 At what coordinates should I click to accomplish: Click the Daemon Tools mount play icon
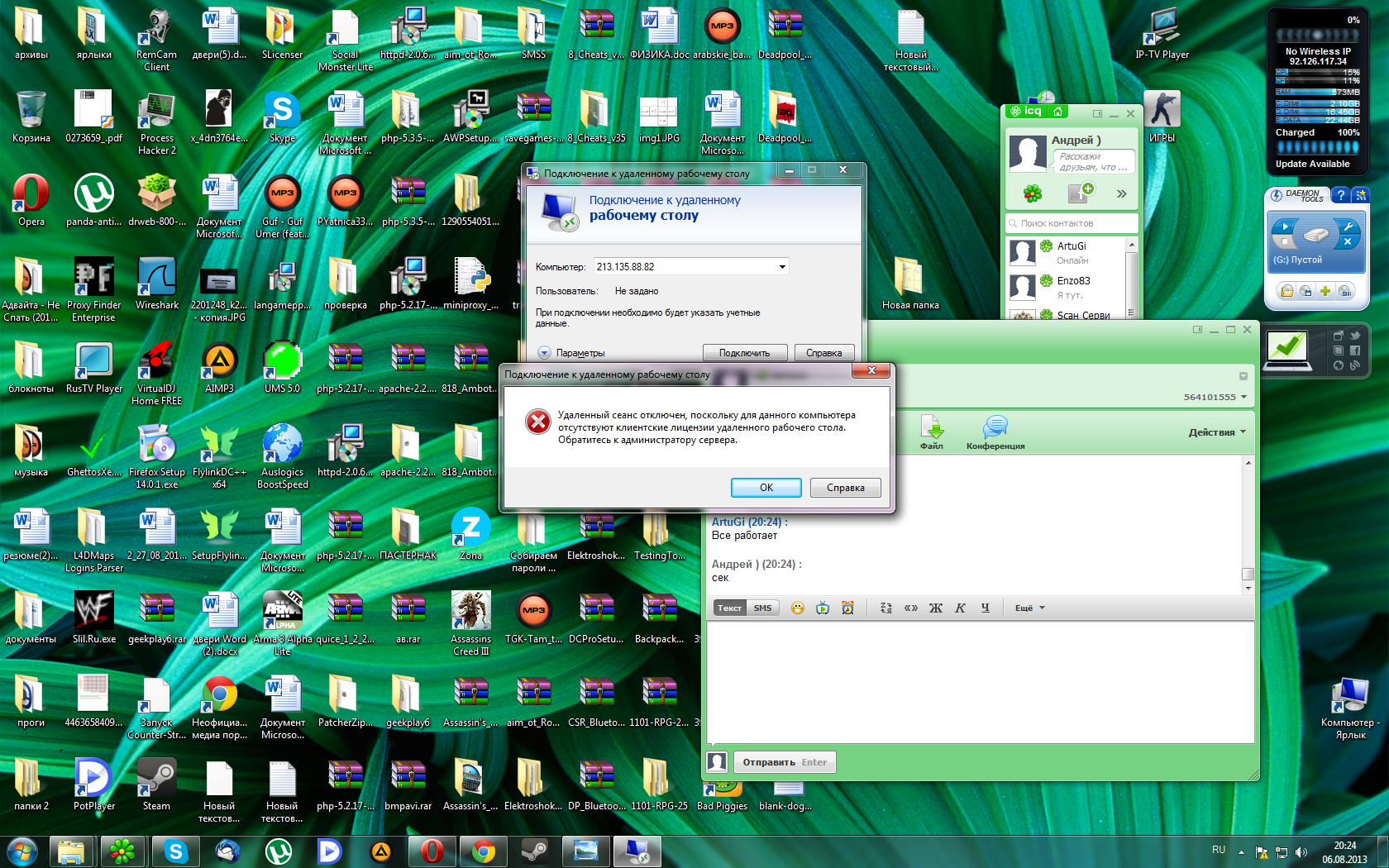click(1286, 227)
